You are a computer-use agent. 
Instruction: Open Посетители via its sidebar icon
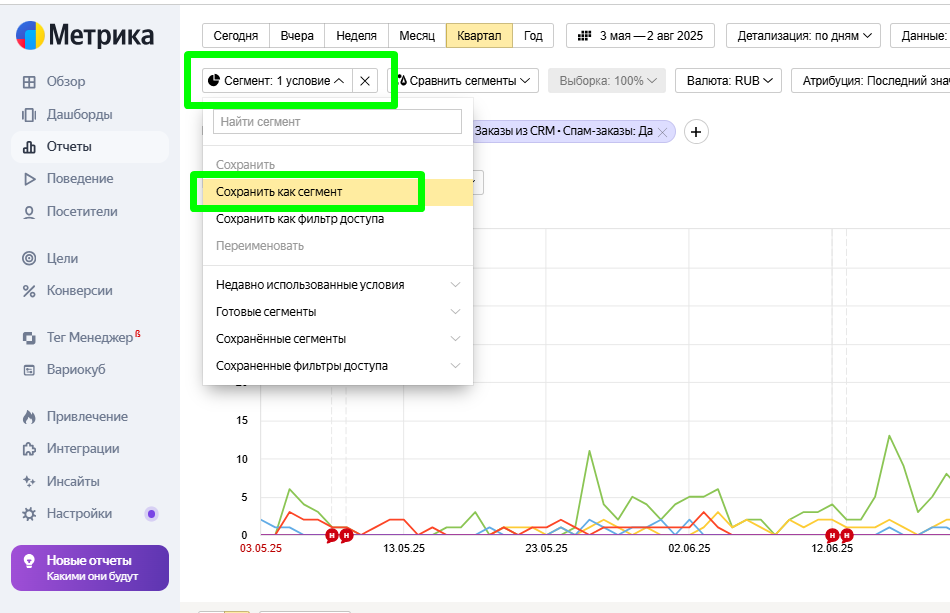pos(29,212)
